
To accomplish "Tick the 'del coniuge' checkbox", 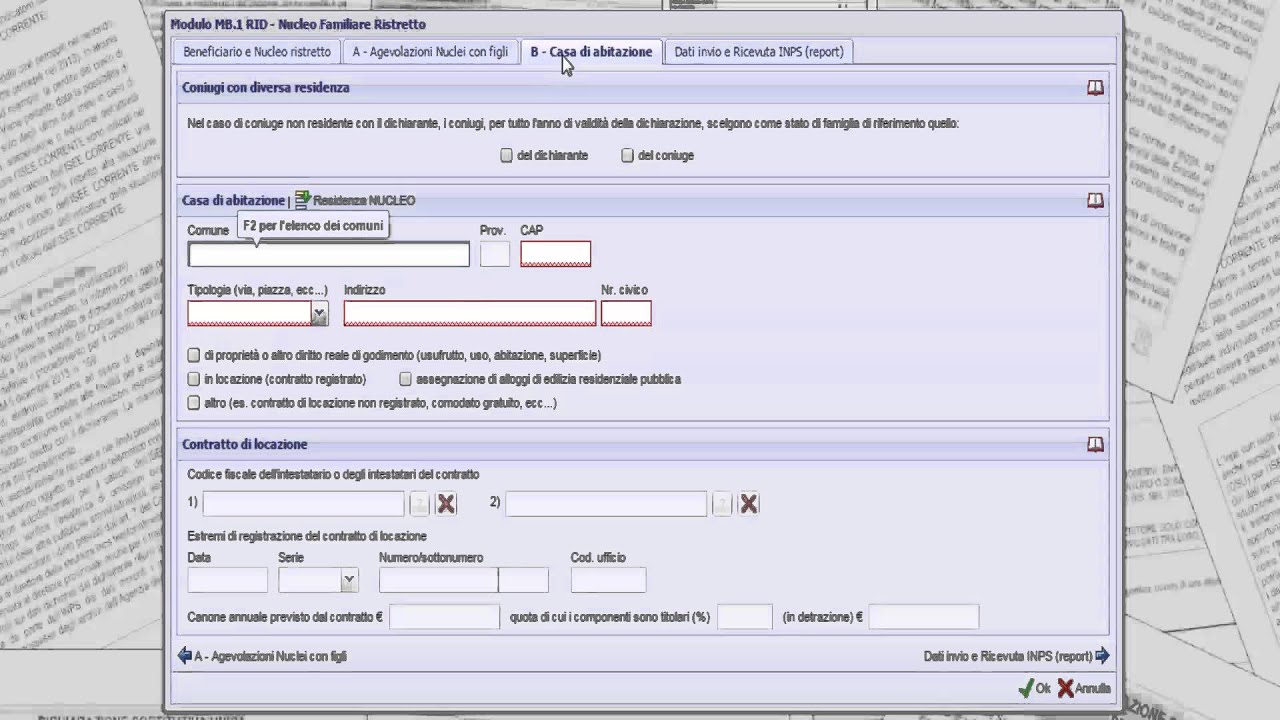I will [x=627, y=155].
